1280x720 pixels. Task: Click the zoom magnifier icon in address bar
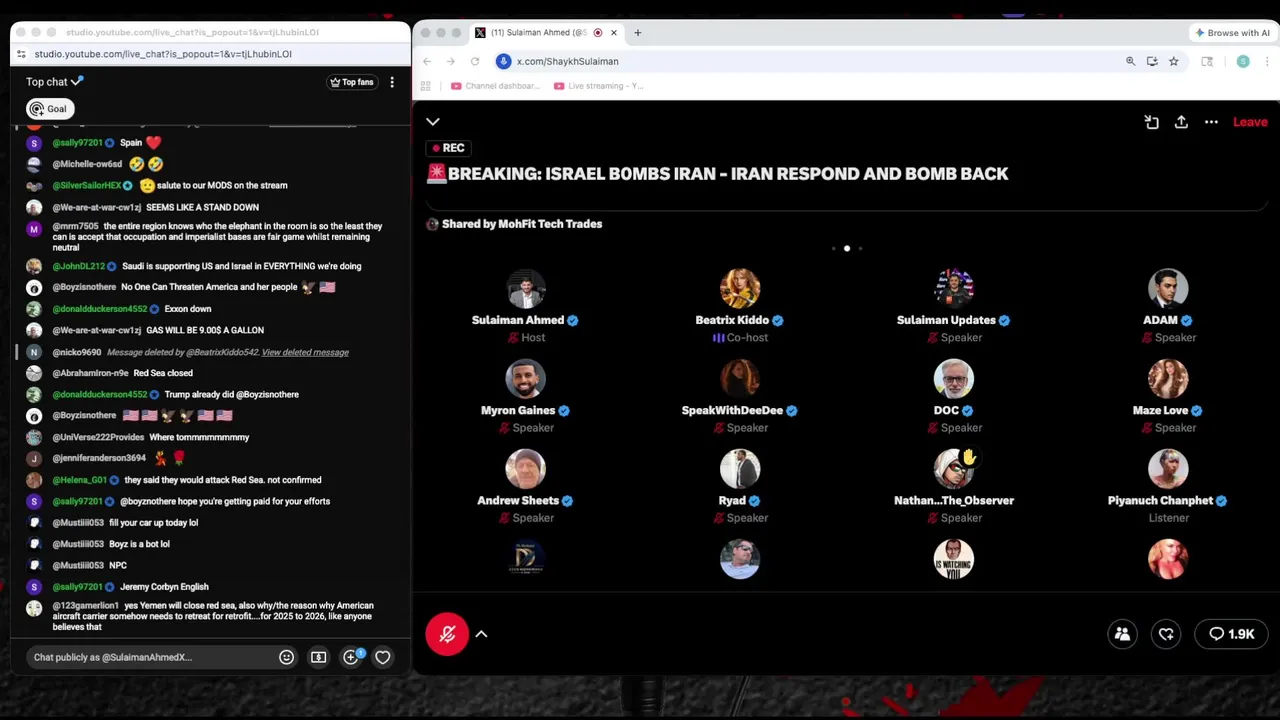click(1131, 61)
